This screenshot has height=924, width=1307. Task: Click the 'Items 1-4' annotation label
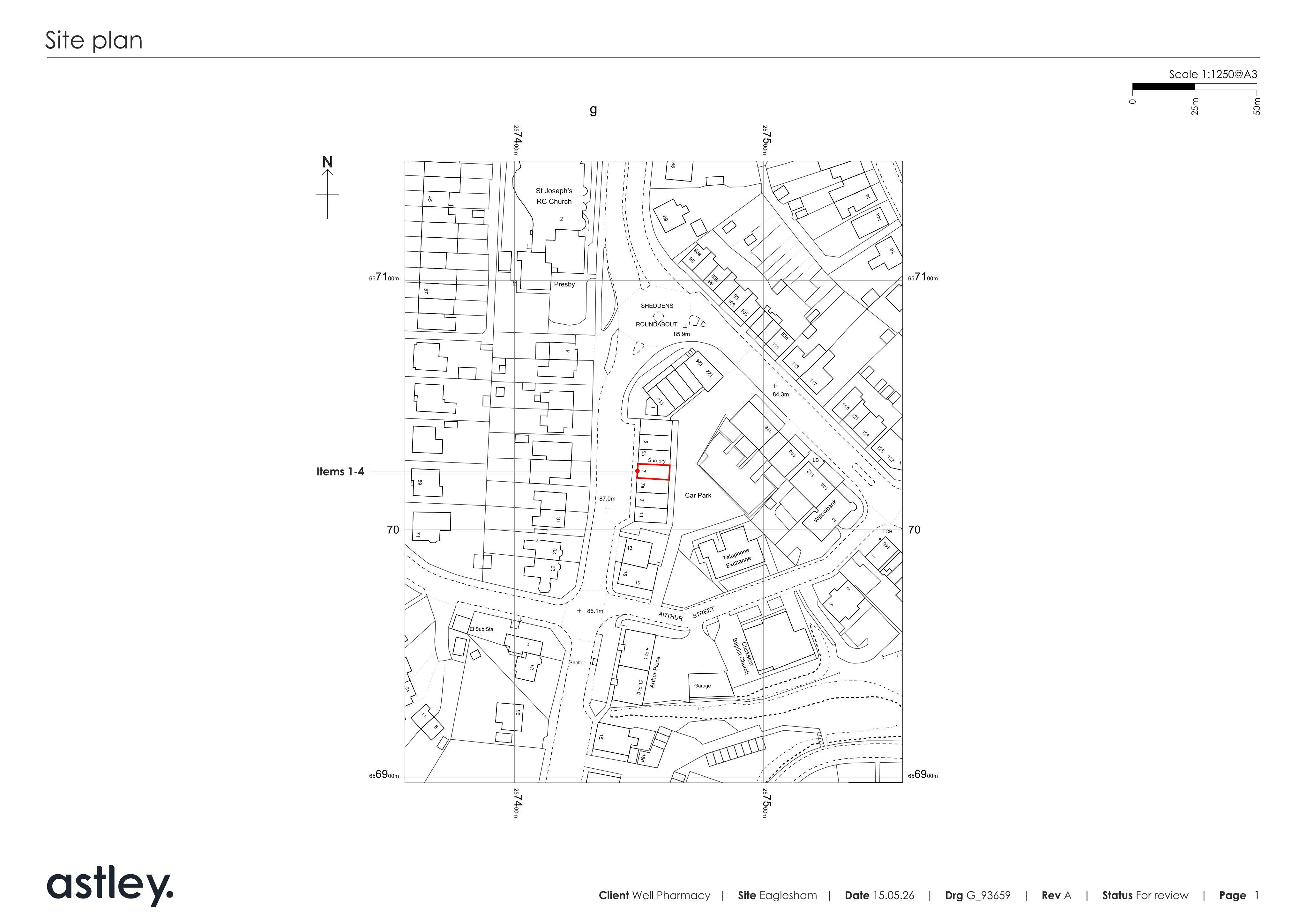[x=340, y=472]
